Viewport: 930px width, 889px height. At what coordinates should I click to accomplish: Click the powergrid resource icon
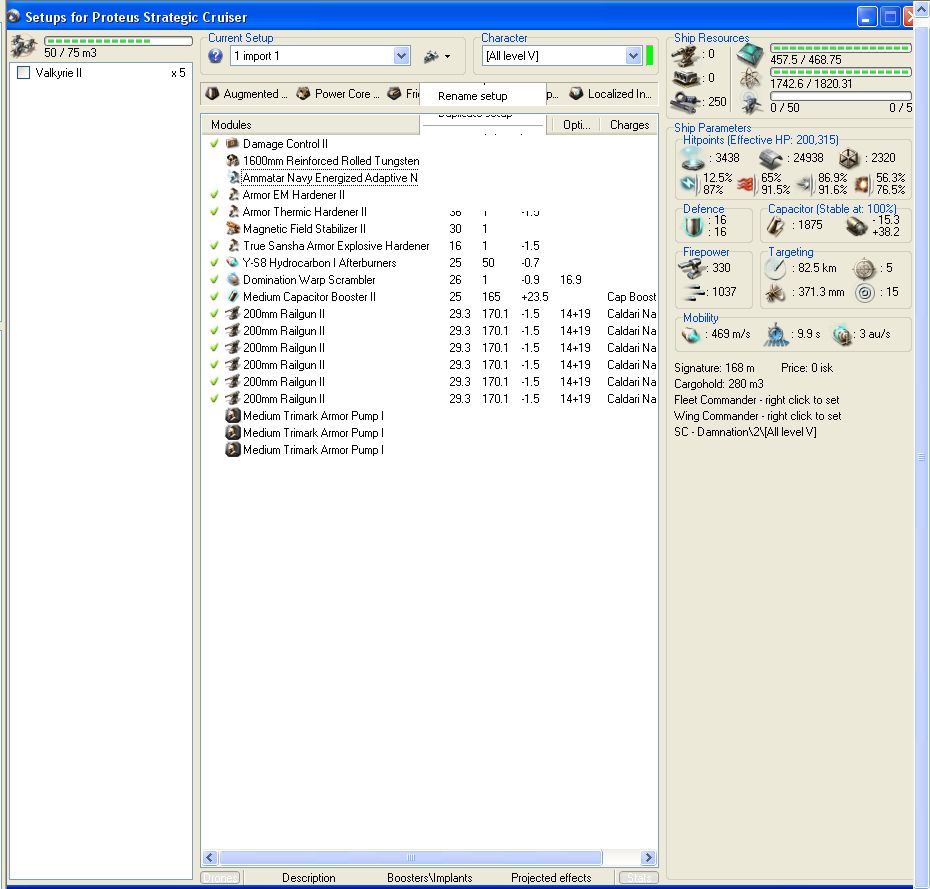coord(750,78)
